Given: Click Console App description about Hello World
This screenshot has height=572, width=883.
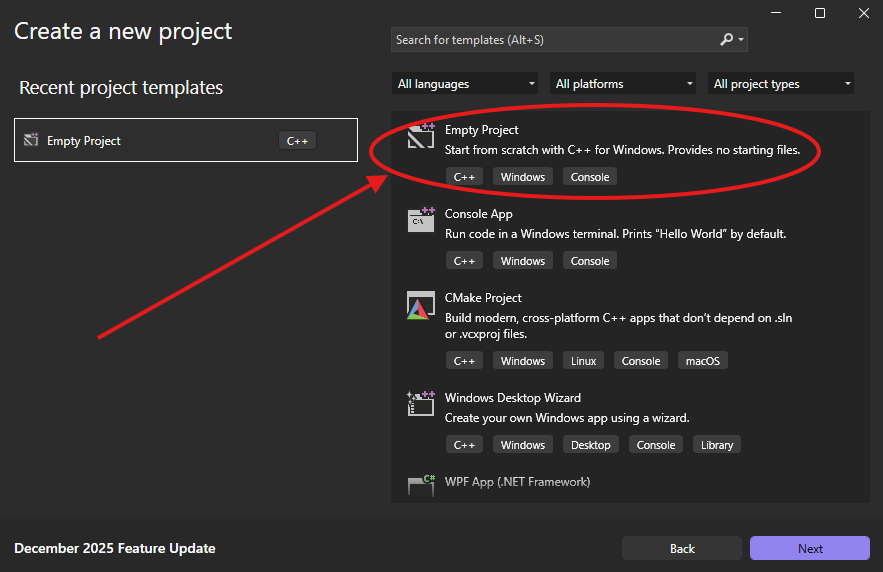Looking at the screenshot, I should click(616, 234).
